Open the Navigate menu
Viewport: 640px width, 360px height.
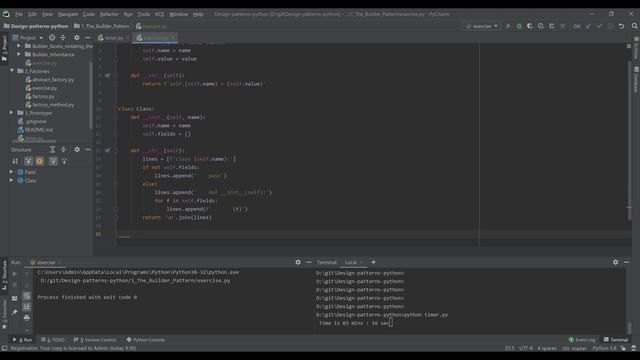[x=68, y=14]
